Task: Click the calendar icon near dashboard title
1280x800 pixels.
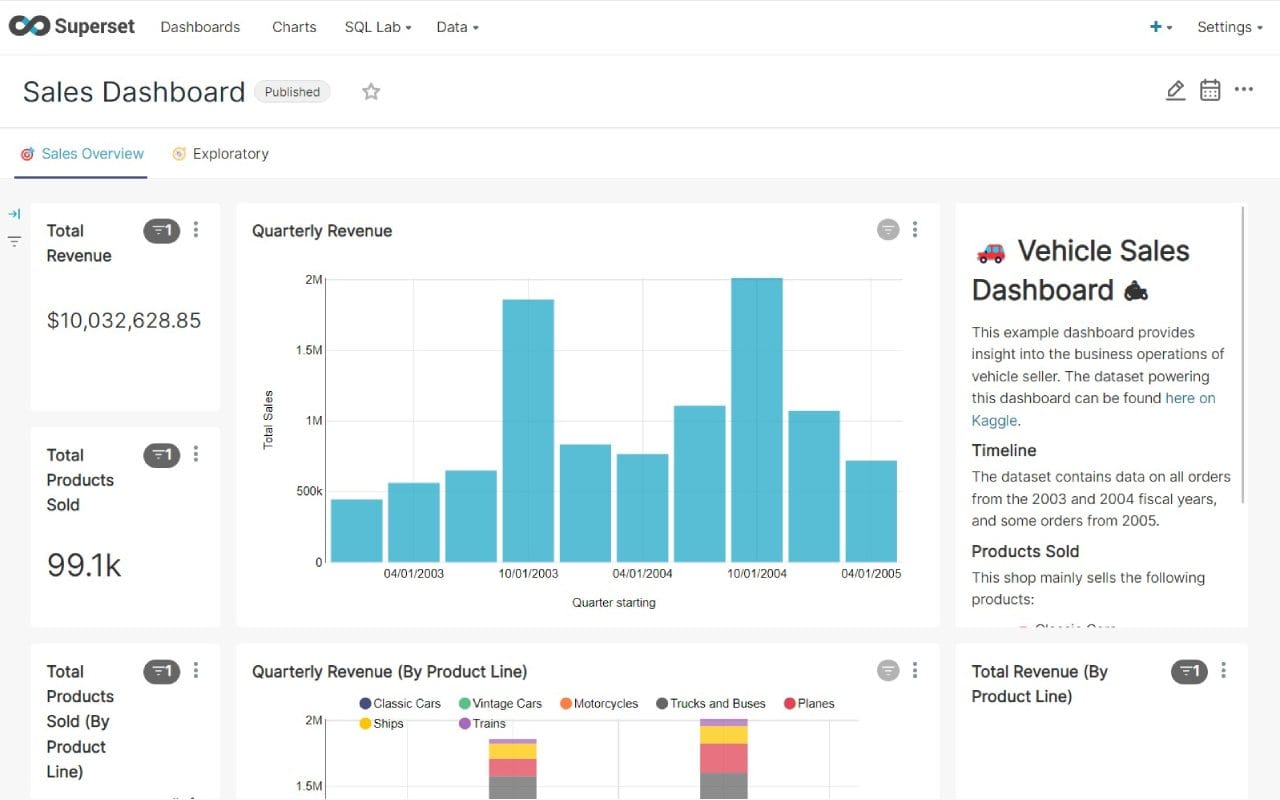Action: pyautogui.click(x=1210, y=90)
